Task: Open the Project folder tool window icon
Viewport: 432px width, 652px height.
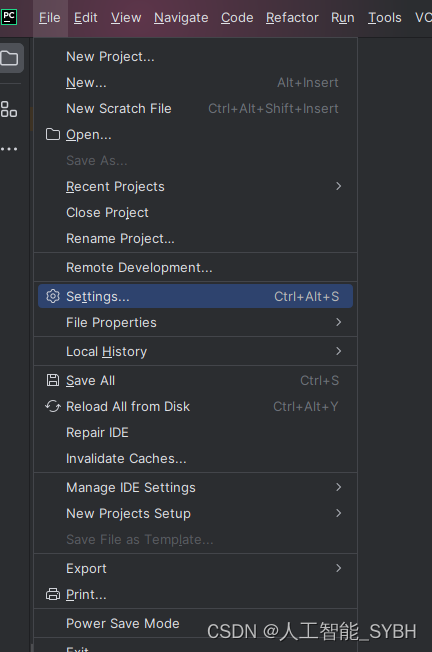Action: point(10,58)
